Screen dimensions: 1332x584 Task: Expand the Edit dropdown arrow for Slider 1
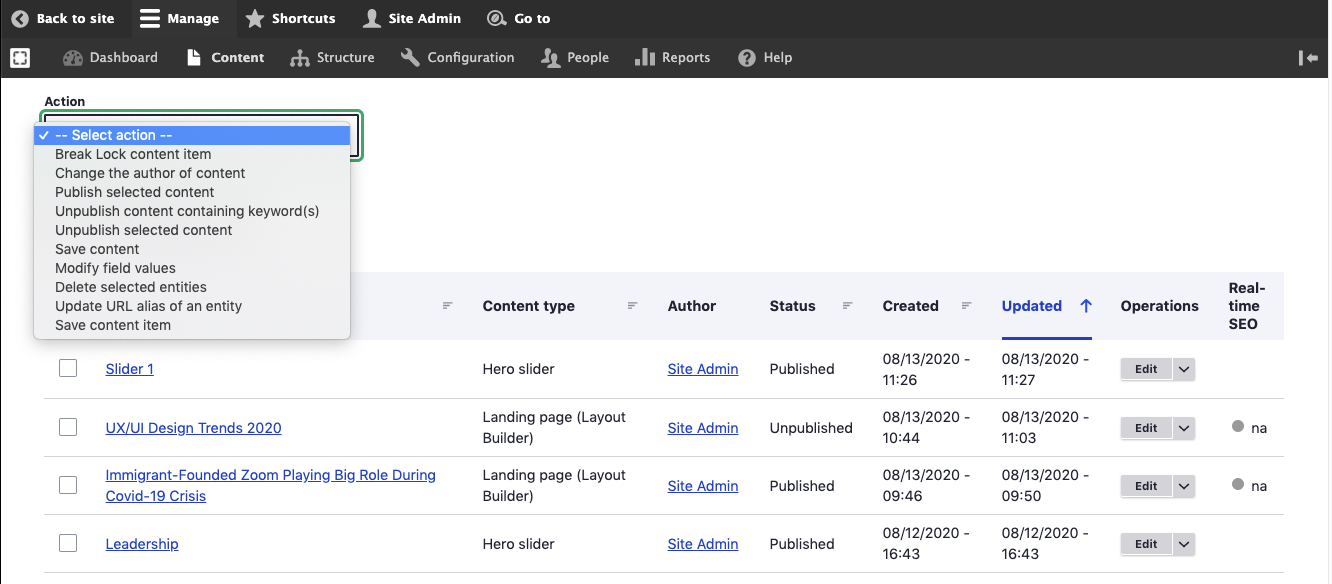point(1184,369)
